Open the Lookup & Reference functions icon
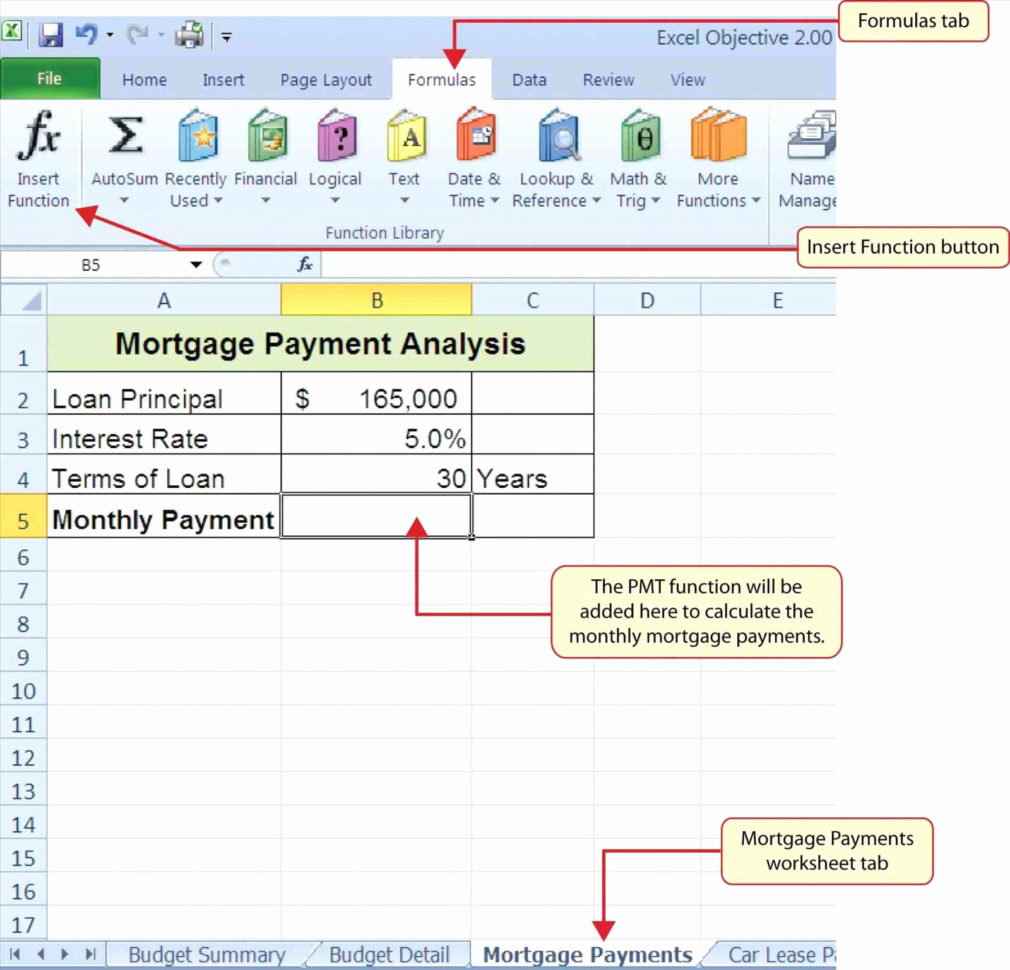The height and width of the screenshot is (970, 1010). click(x=558, y=135)
